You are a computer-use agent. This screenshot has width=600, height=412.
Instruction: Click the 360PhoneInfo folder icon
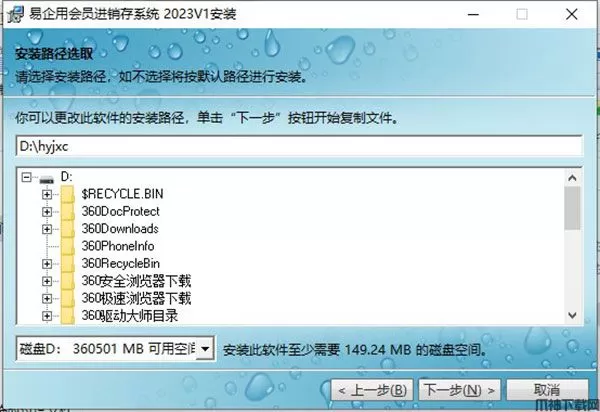68,246
